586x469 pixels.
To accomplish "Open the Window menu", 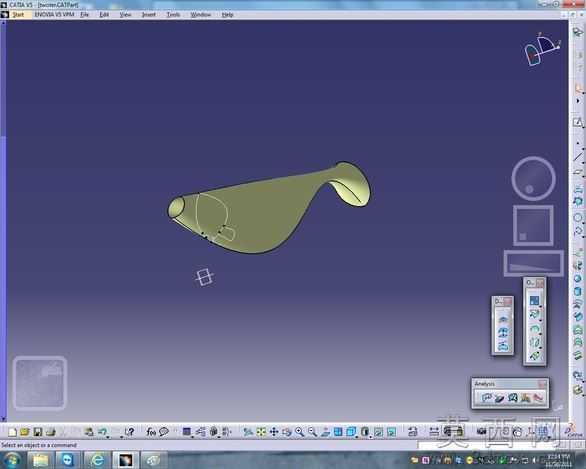I will [201, 15].
